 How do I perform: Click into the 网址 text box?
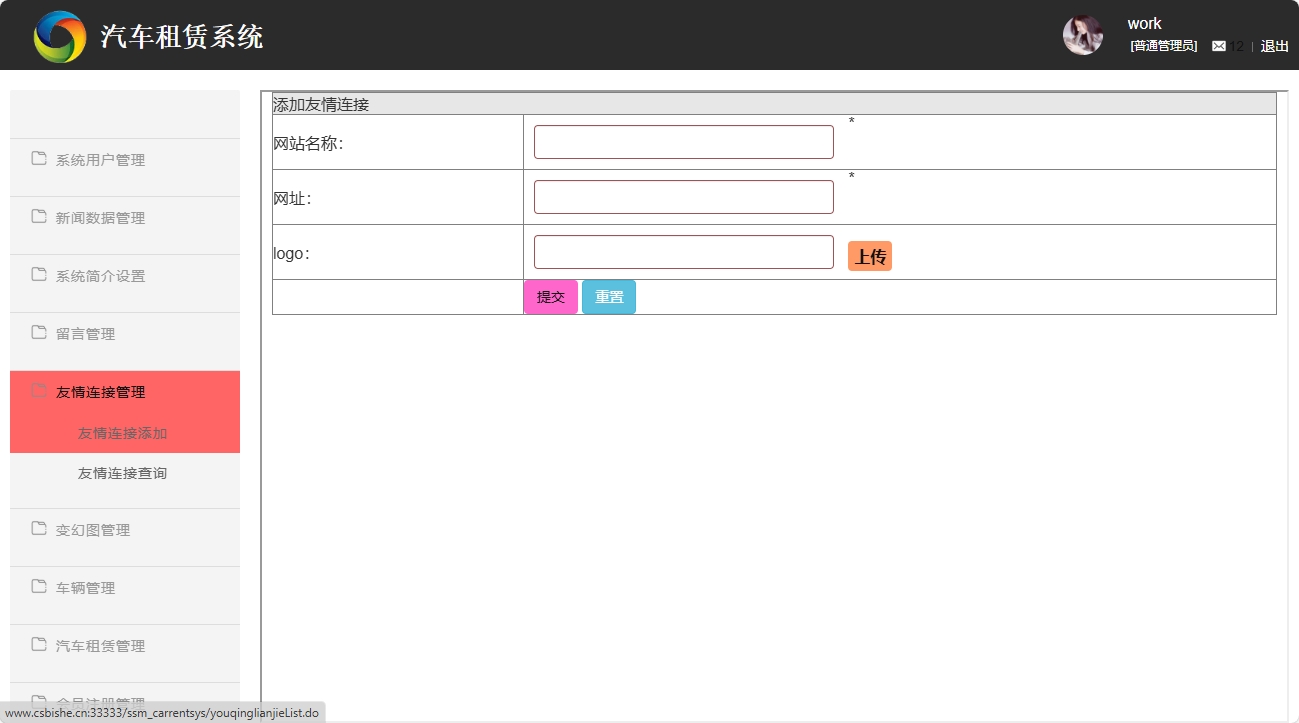(684, 197)
